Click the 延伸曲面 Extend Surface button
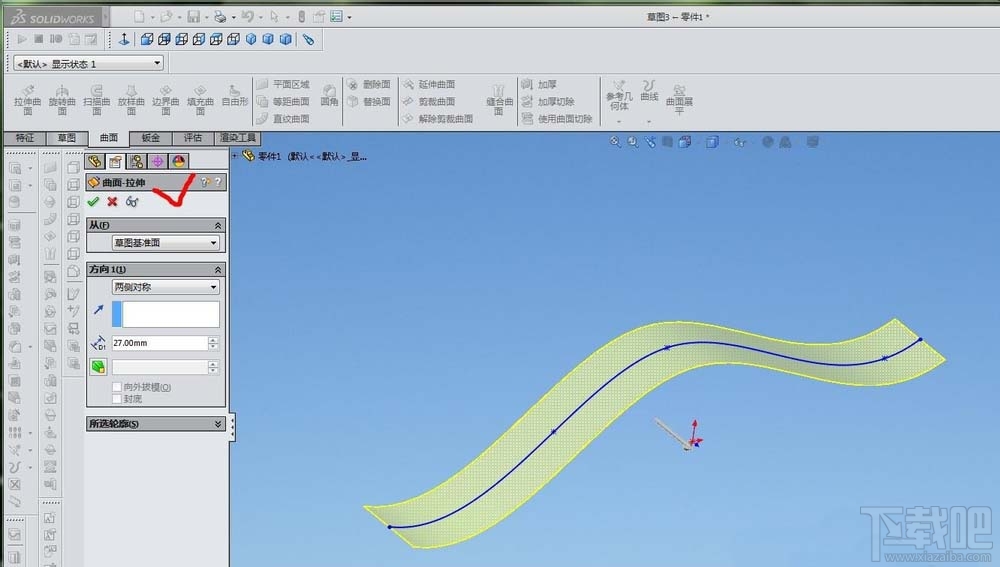 [429, 84]
